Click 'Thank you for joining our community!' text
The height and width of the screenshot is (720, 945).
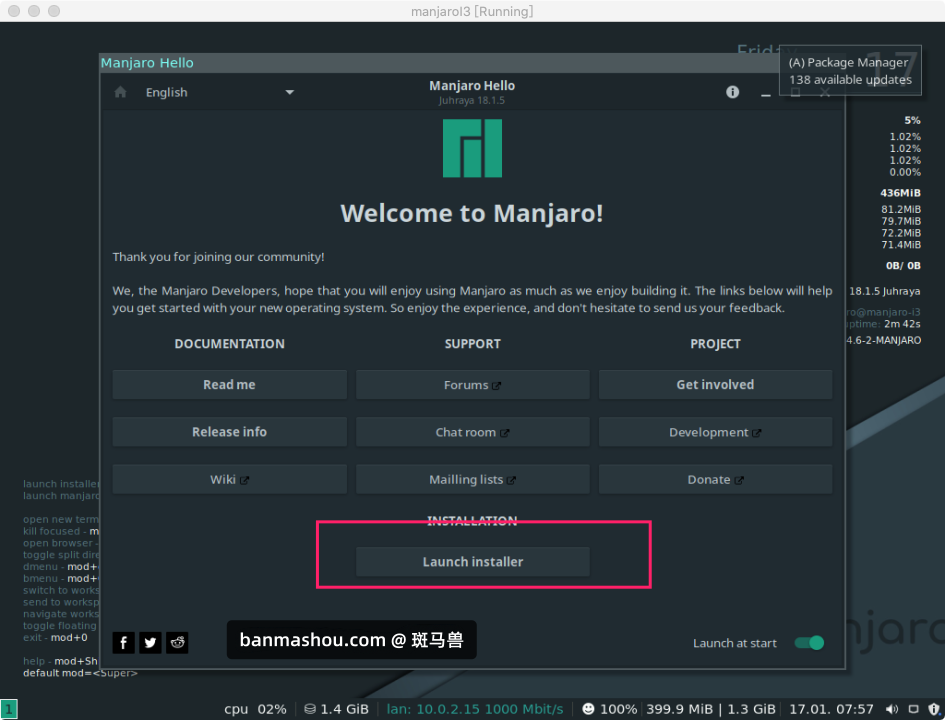(x=218, y=257)
